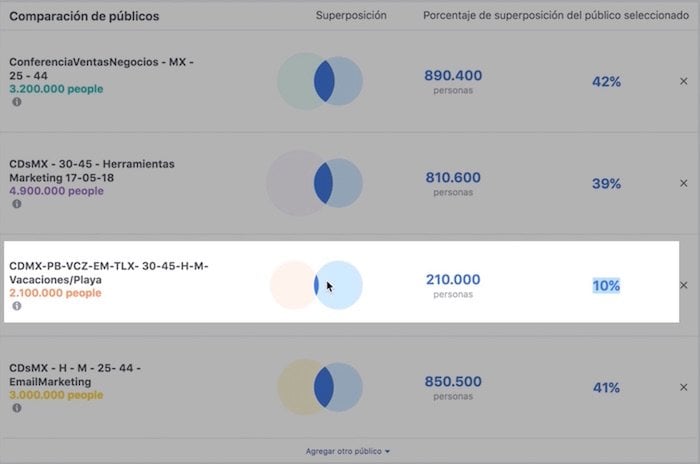Remove the 39% overlap audience row

click(x=684, y=183)
